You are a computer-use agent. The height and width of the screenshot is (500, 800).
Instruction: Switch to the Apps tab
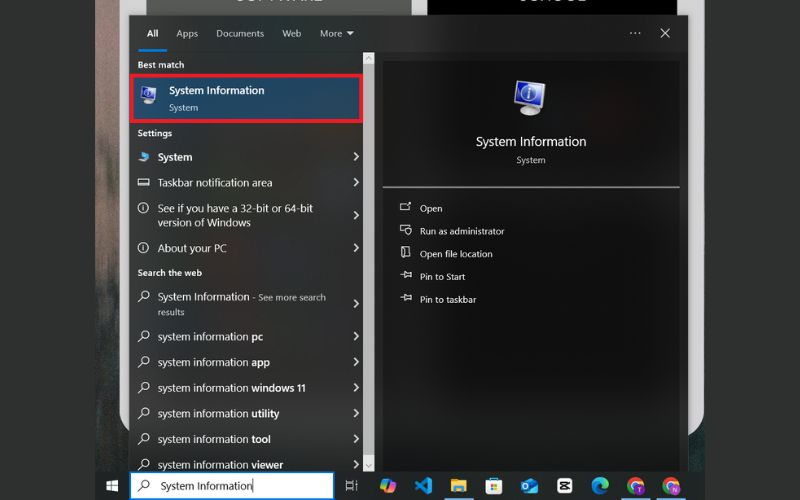187,33
